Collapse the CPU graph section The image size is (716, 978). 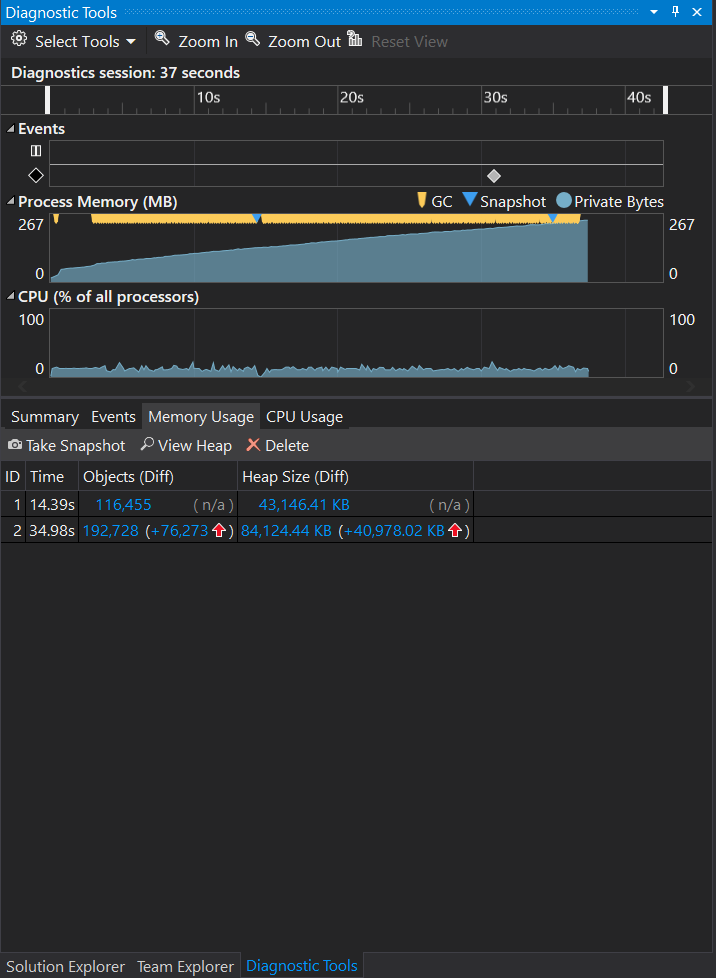[x=11, y=297]
